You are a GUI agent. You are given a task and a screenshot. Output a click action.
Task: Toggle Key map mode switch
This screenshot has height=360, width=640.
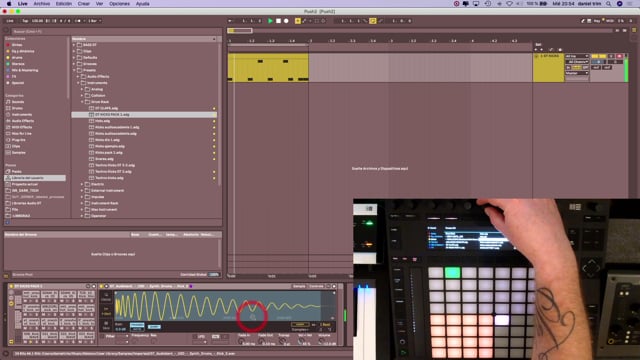597,21
